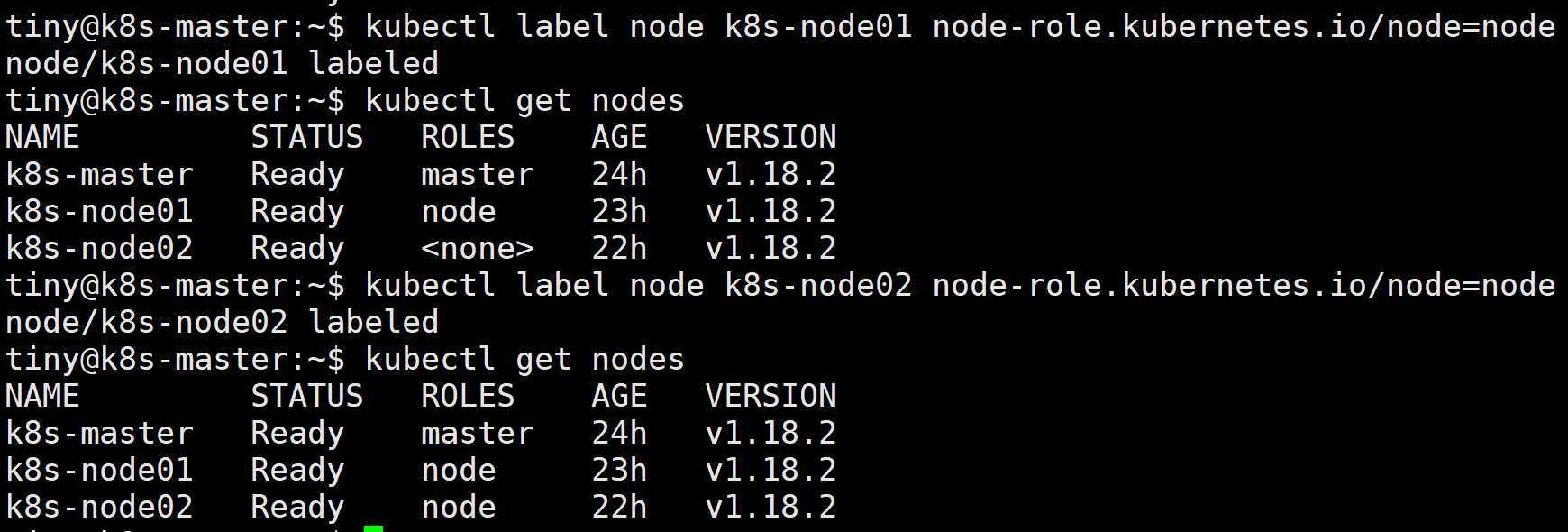Click 'Ready' status of k8s-node01, first table
This screenshot has width=1568, height=532.
click(297, 212)
